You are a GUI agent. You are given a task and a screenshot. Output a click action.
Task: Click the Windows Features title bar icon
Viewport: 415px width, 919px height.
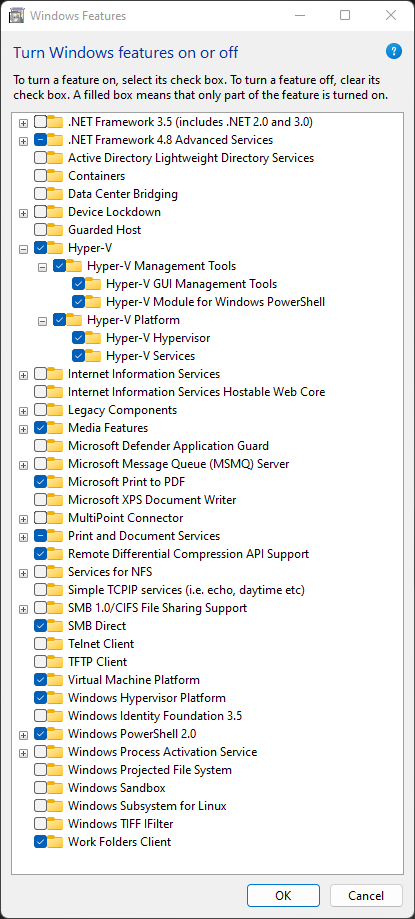[x=17, y=15]
